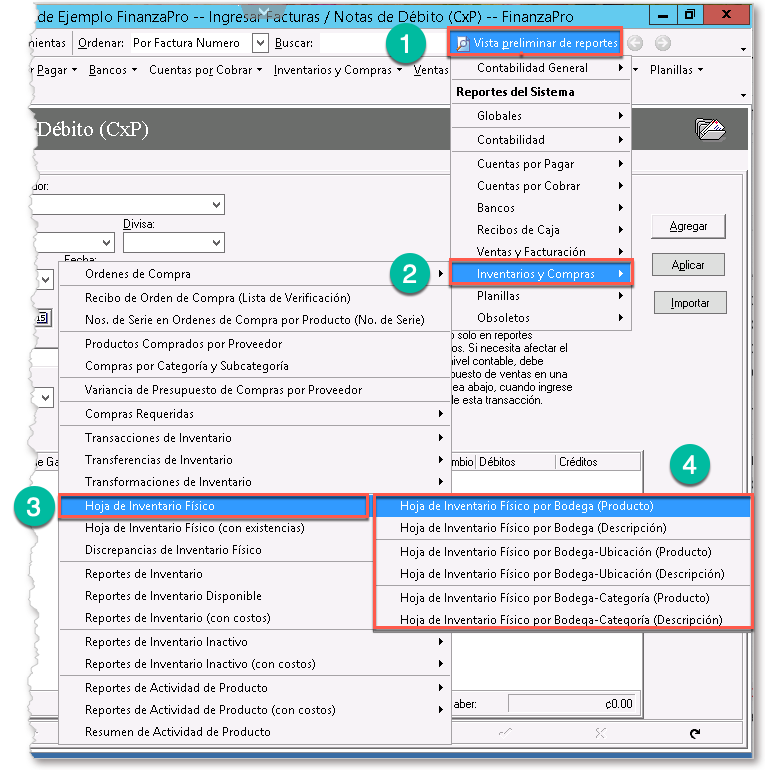Expand Cuentas por Pagar reports submenu

point(541,164)
